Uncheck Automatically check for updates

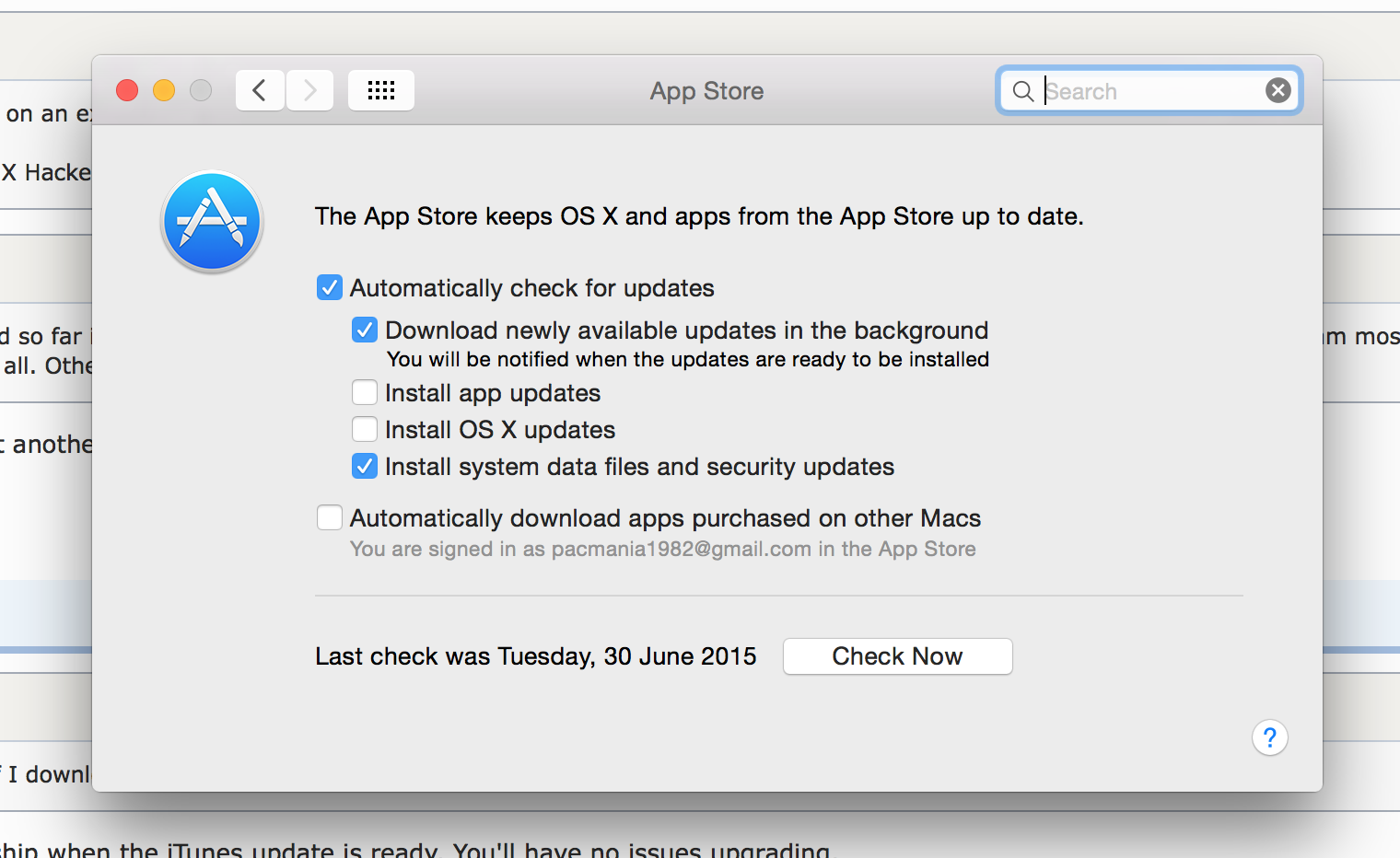pos(330,288)
